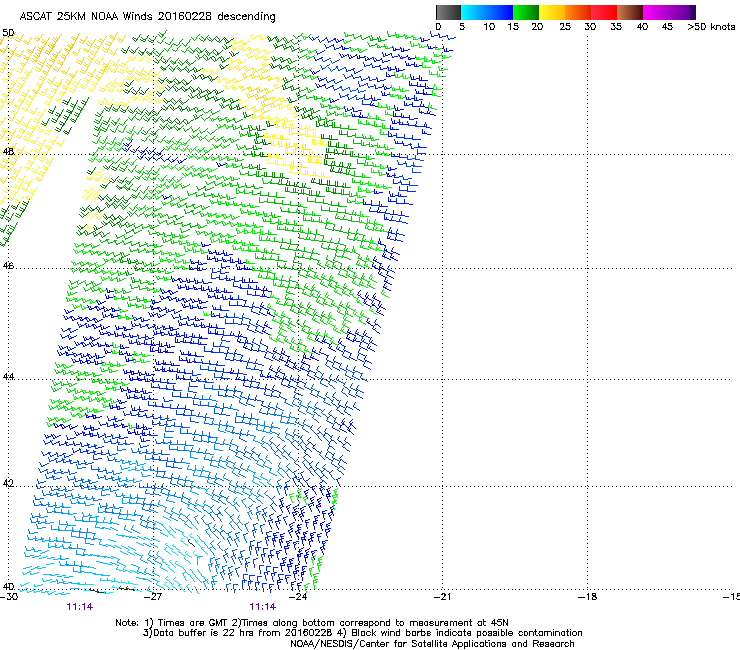Select the magenta 40-45 knots legend segment

[x=656, y=12]
